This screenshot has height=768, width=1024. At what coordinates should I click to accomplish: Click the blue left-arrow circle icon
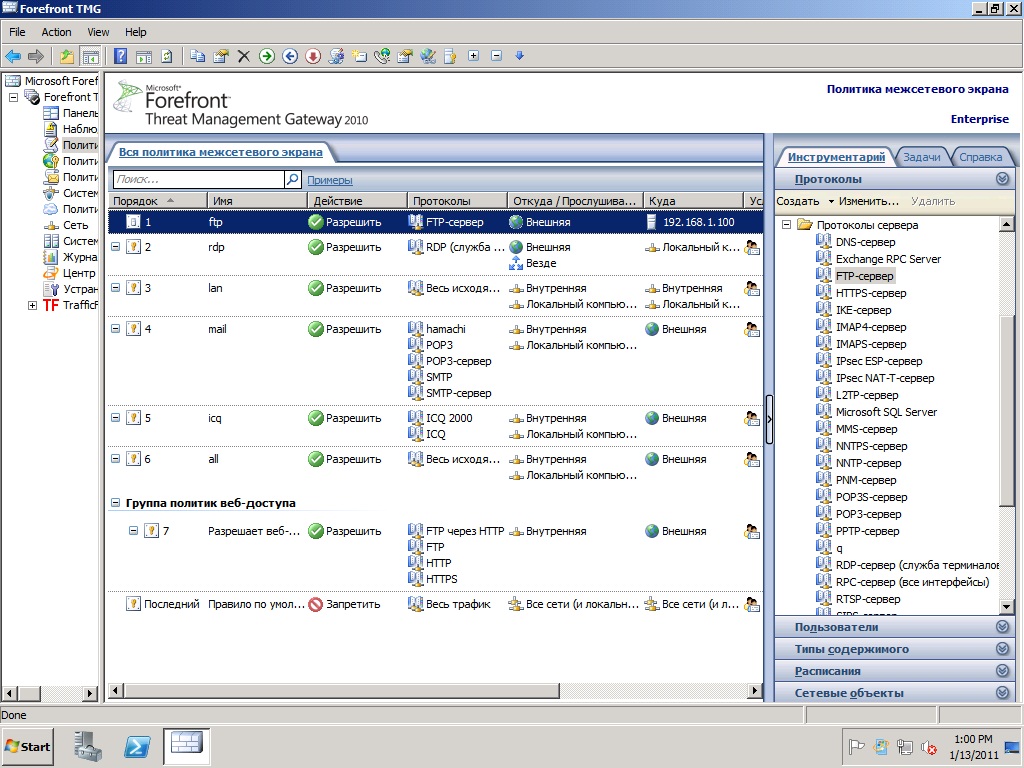[290, 57]
